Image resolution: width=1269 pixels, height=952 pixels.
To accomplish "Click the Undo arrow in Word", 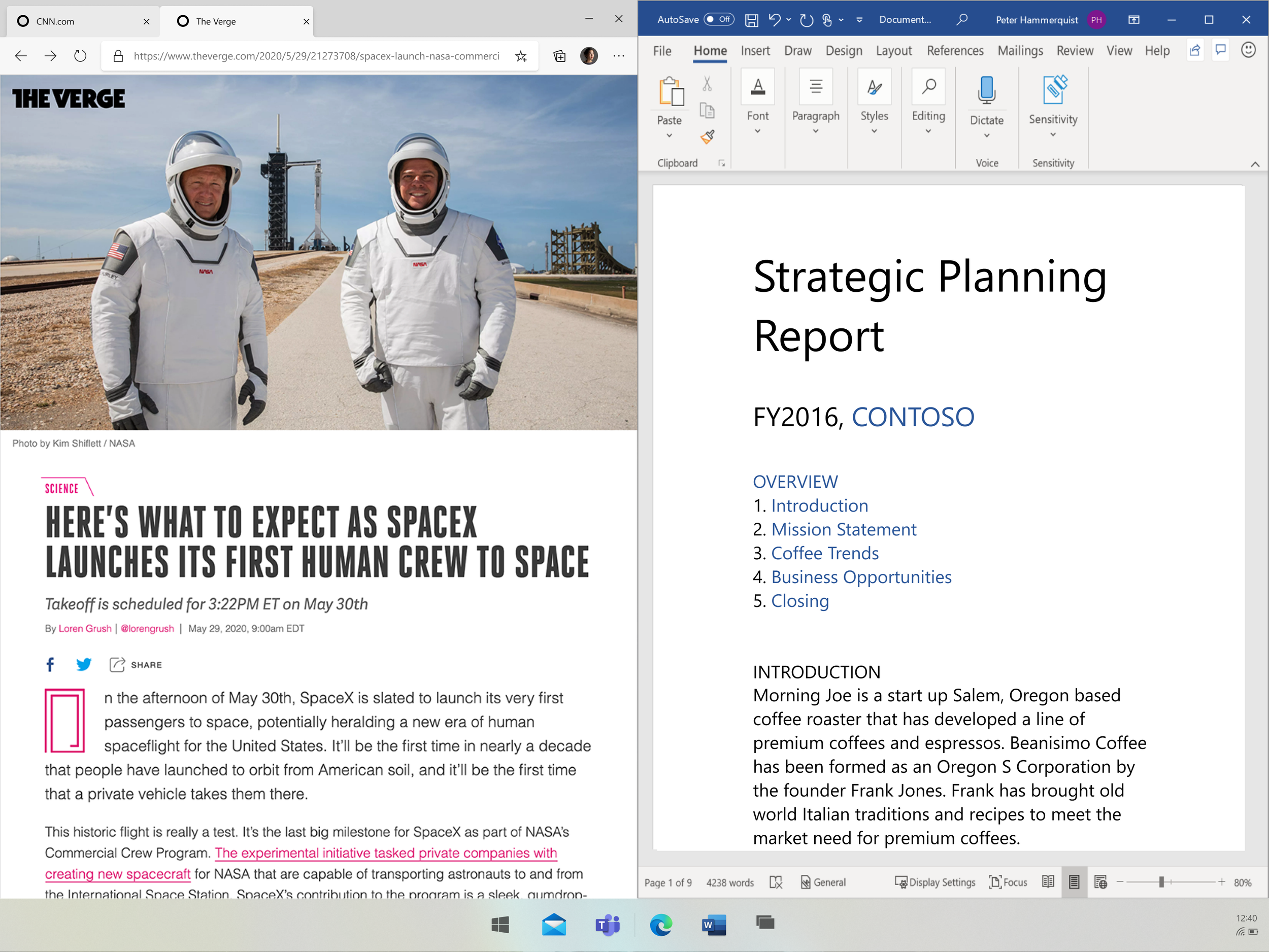I will pos(774,20).
